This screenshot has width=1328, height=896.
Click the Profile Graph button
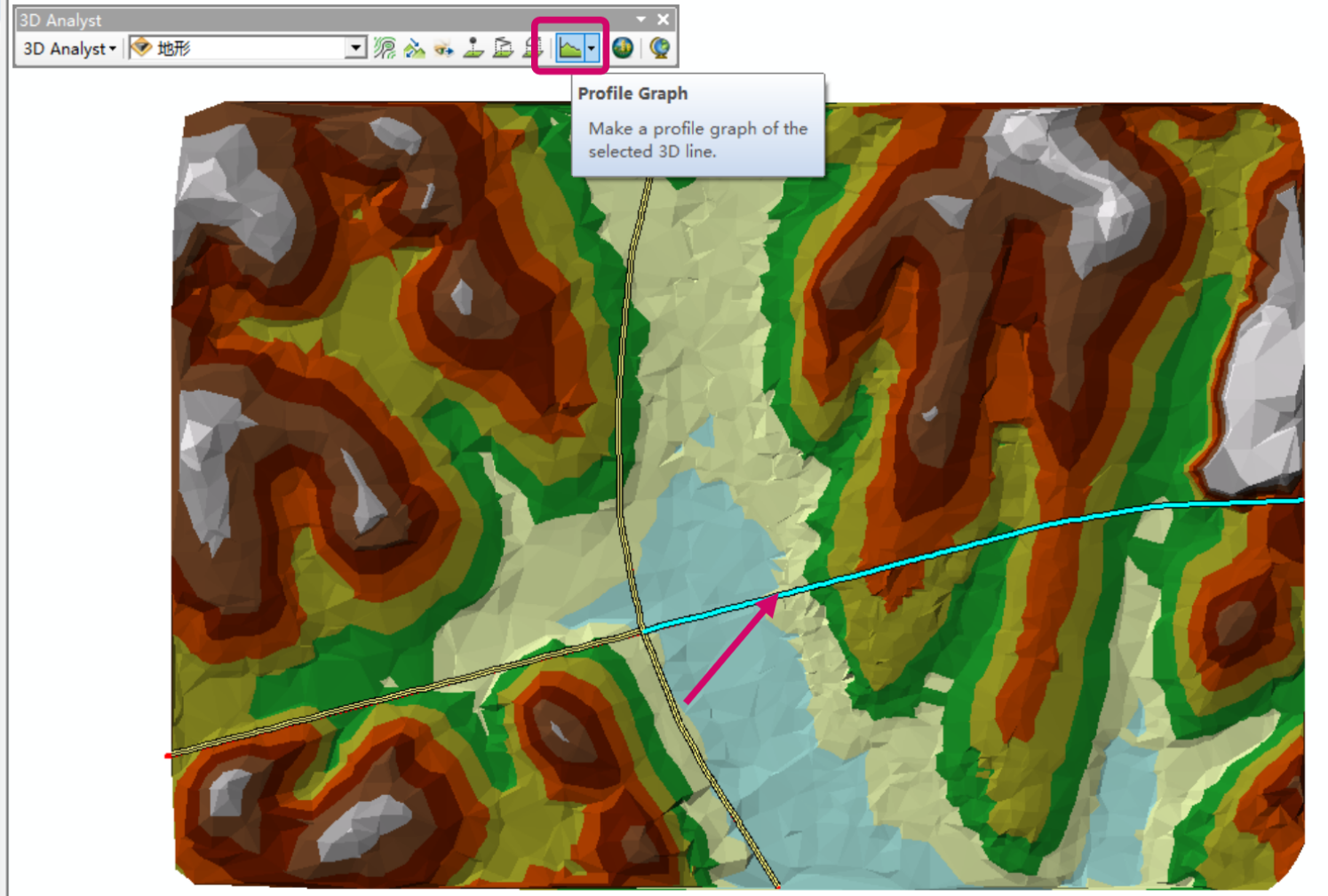click(x=569, y=48)
